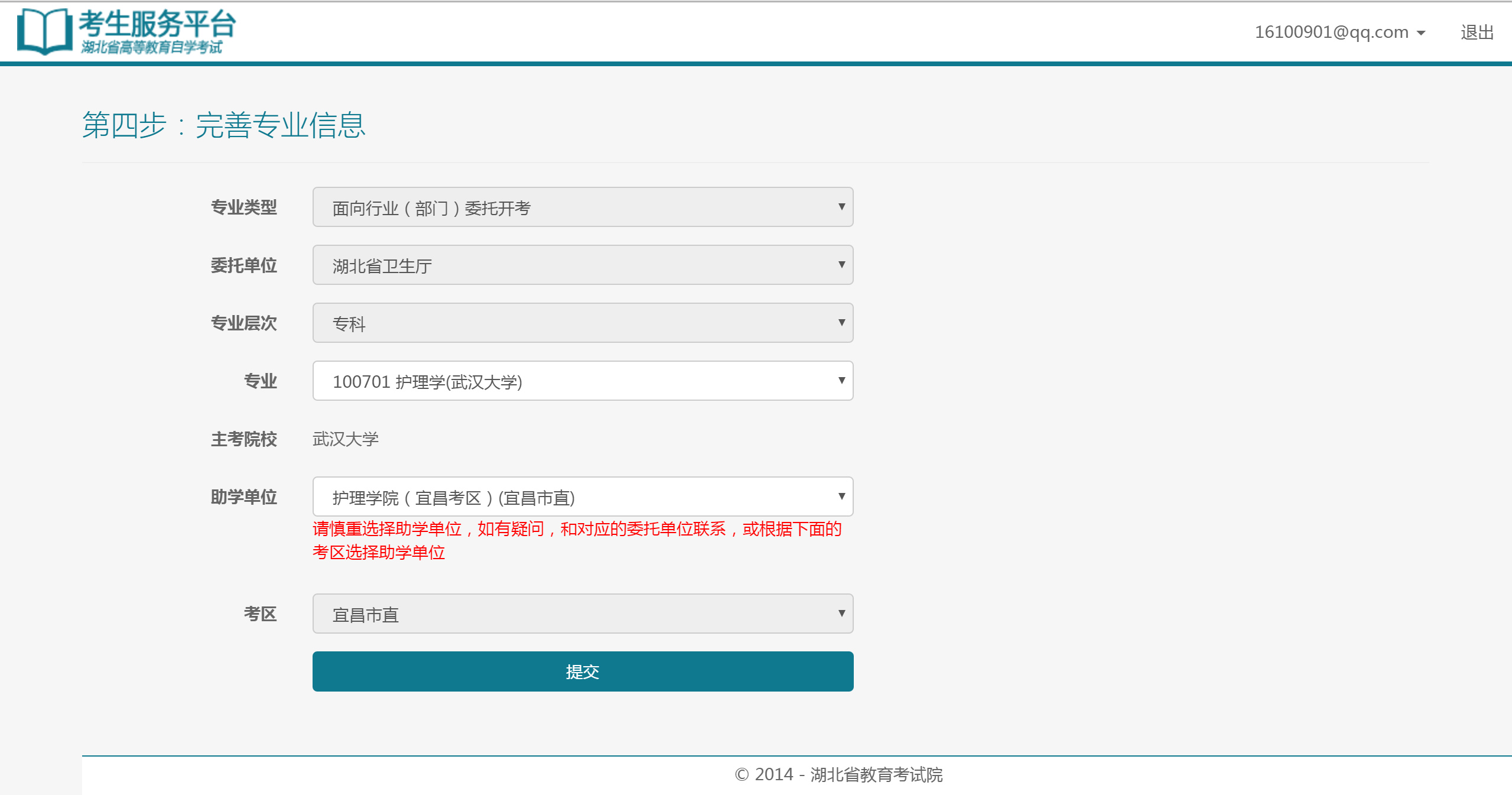Image resolution: width=1512 pixels, height=795 pixels.
Task: Click the arrow on 专业类型 select
Action: pyautogui.click(x=841, y=207)
